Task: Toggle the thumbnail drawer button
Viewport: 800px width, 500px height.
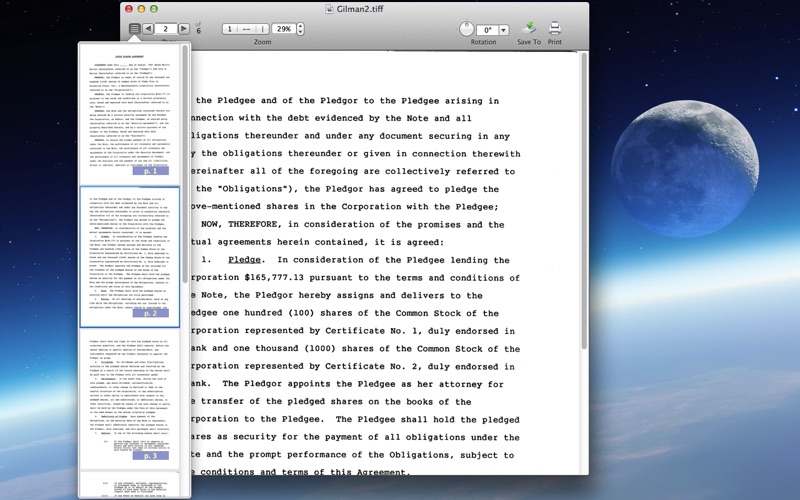Action: click(134, 29)
